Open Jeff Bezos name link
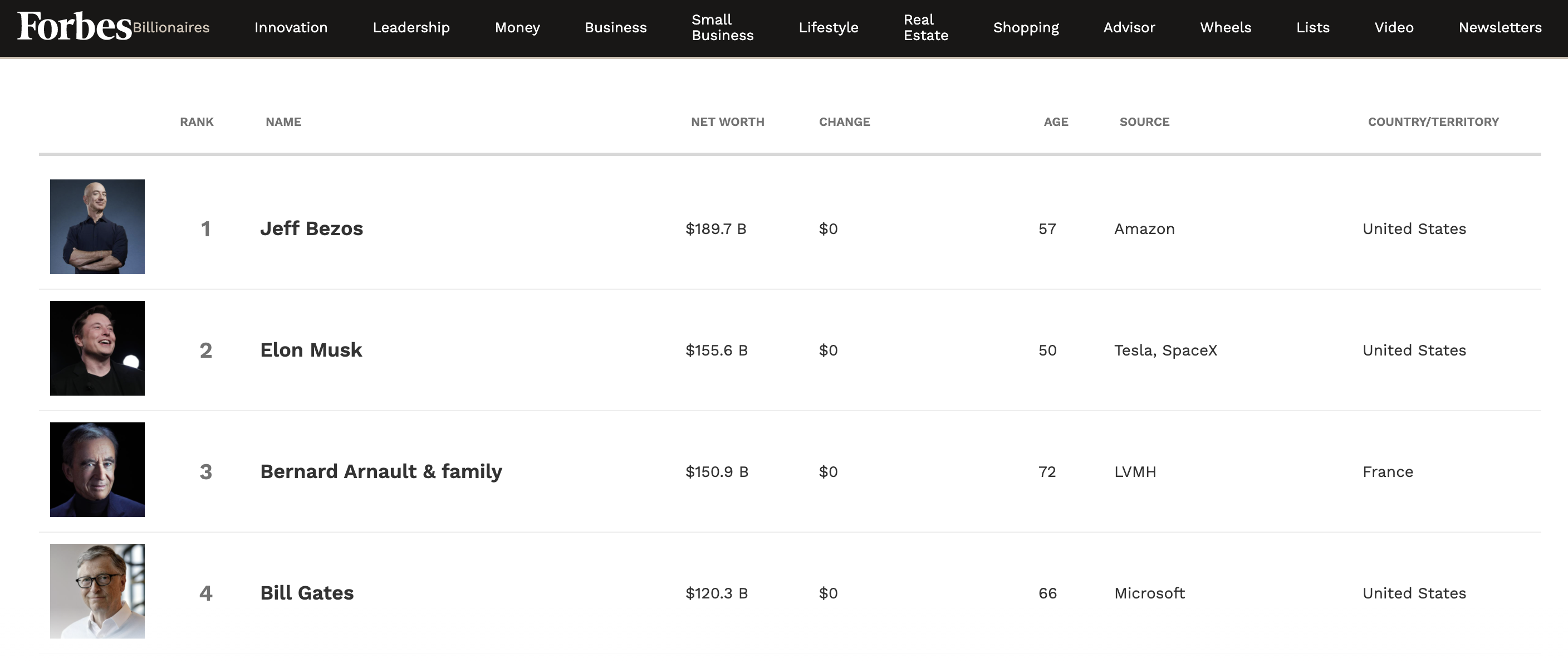 [x=311, y=228]
